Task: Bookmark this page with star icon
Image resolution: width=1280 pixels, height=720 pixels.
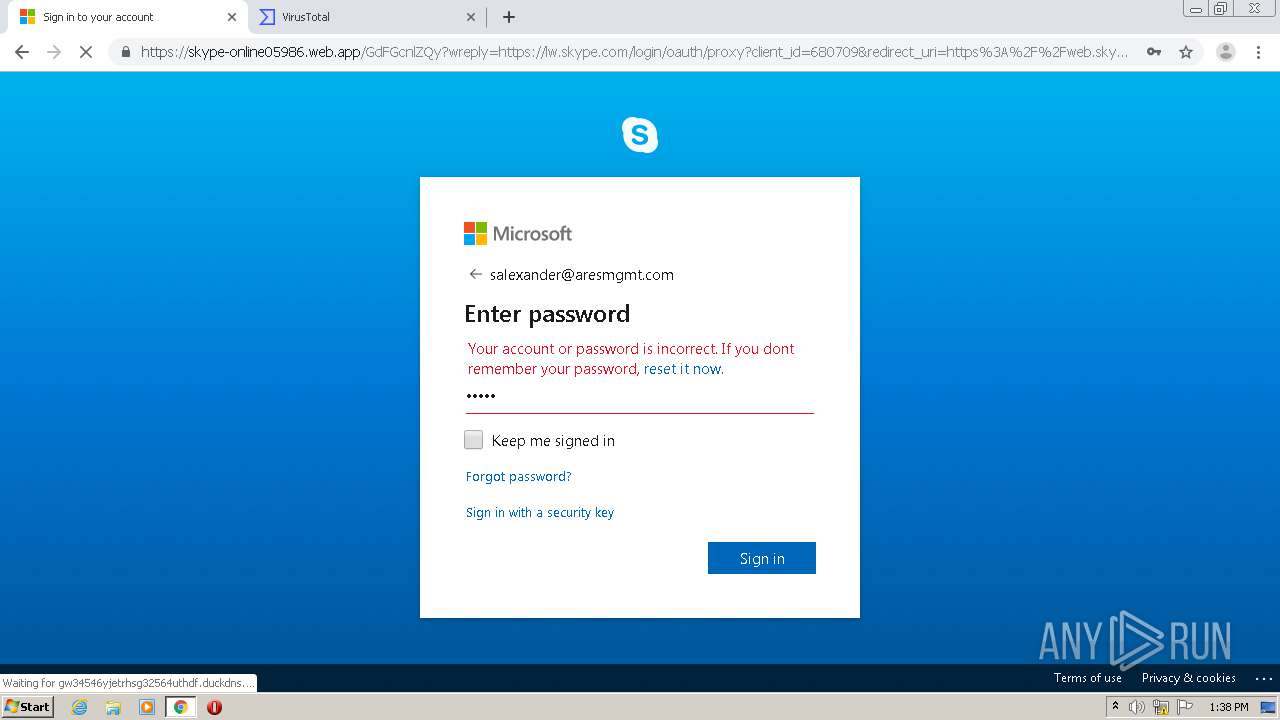Action: (x=1186, y=52)
